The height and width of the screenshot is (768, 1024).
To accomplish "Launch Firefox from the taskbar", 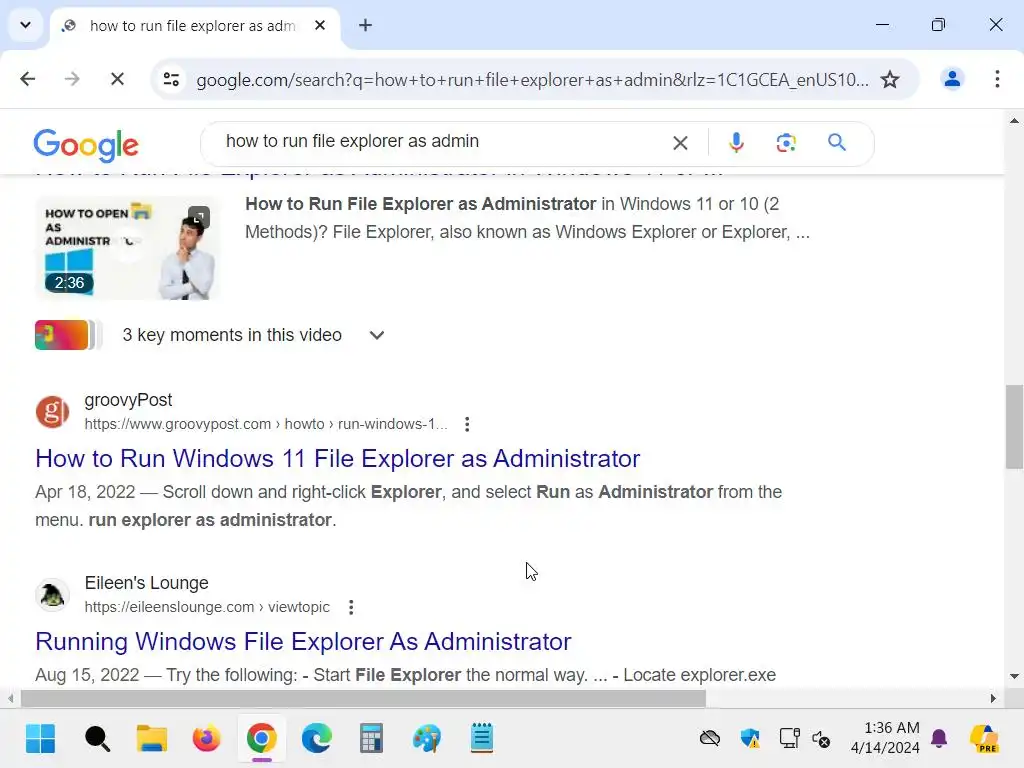I will click(206, 739).
